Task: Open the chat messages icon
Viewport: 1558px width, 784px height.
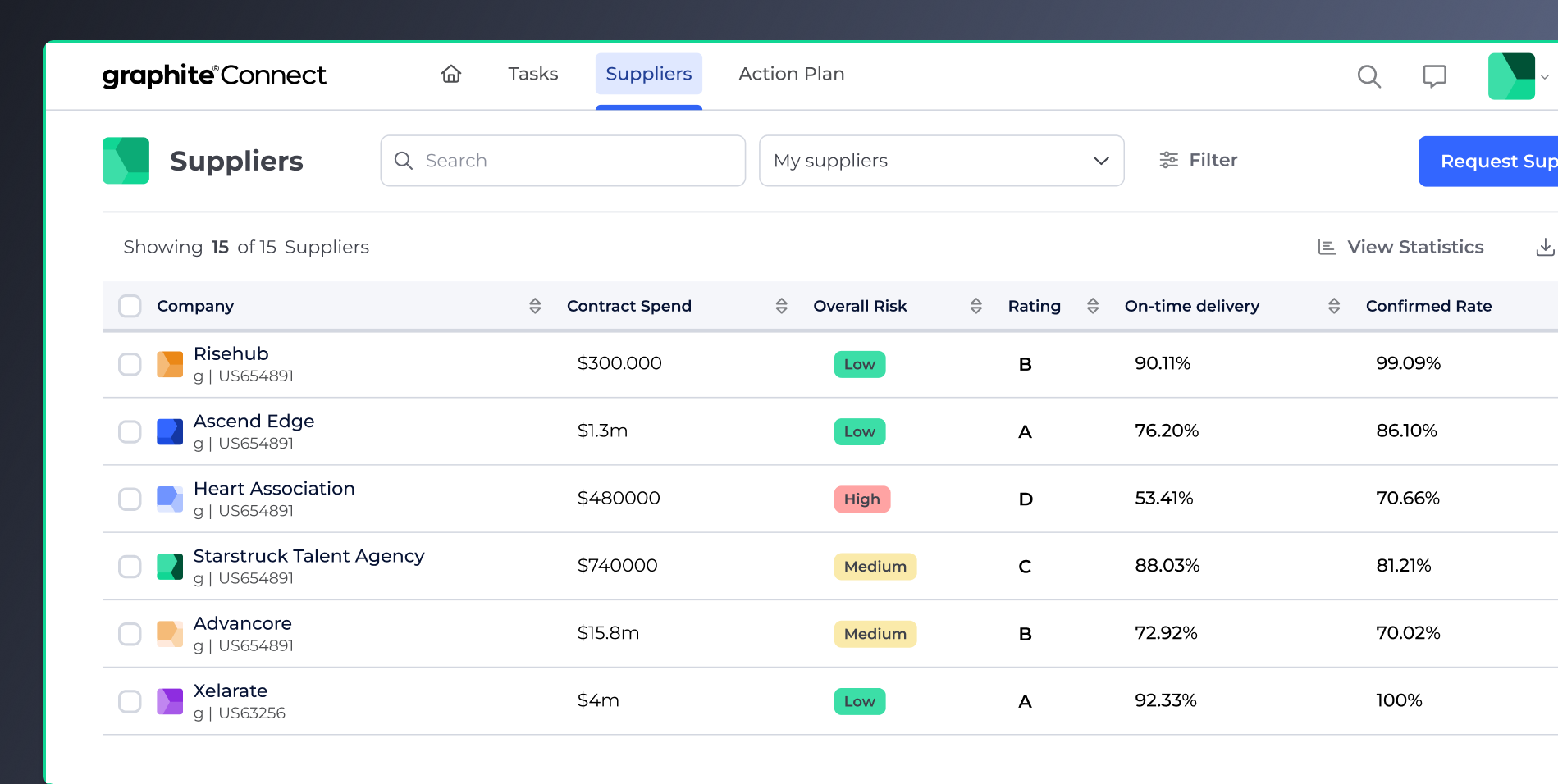Action: 1434,76
